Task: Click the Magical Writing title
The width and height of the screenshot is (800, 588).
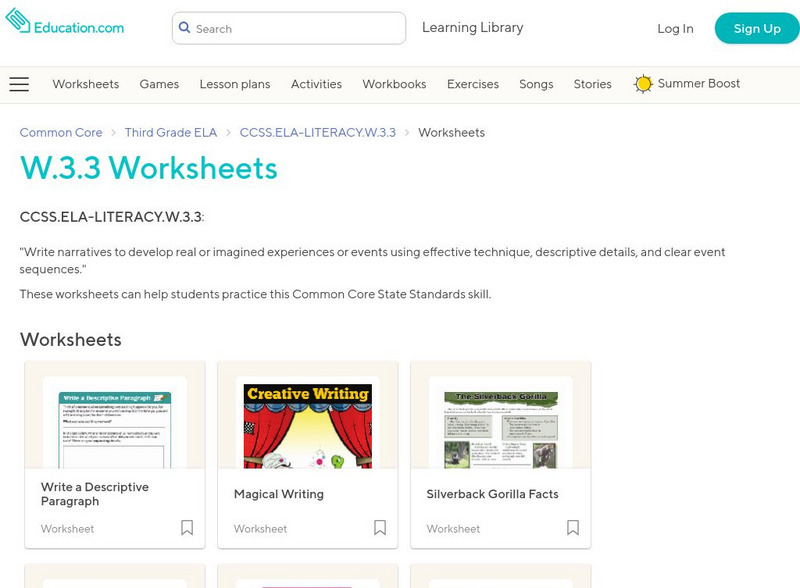Action: tap(279, 494)
